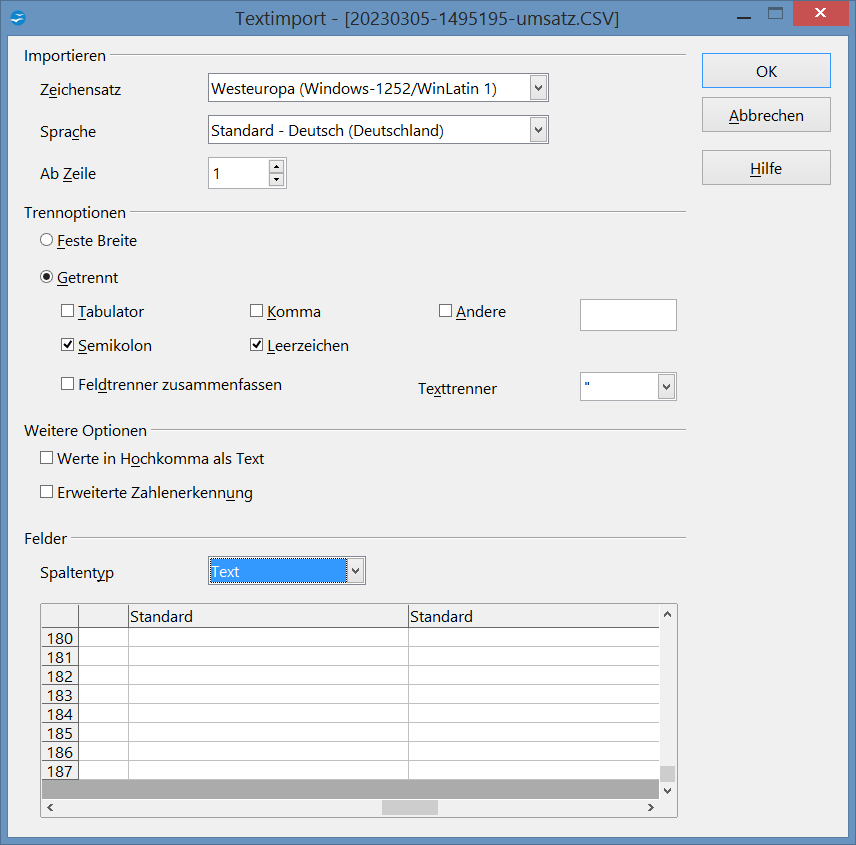856x845 pixels.
Task: Select the second Standard column header
Action: (533, 616)
